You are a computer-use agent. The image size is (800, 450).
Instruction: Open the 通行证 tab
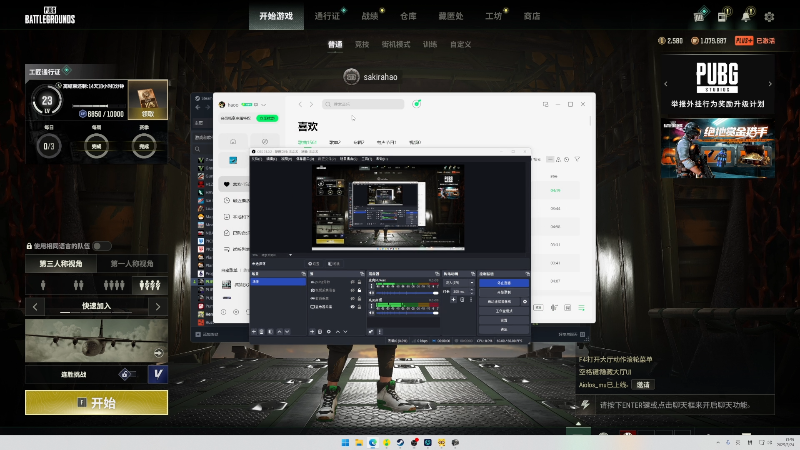coord(327,16)
